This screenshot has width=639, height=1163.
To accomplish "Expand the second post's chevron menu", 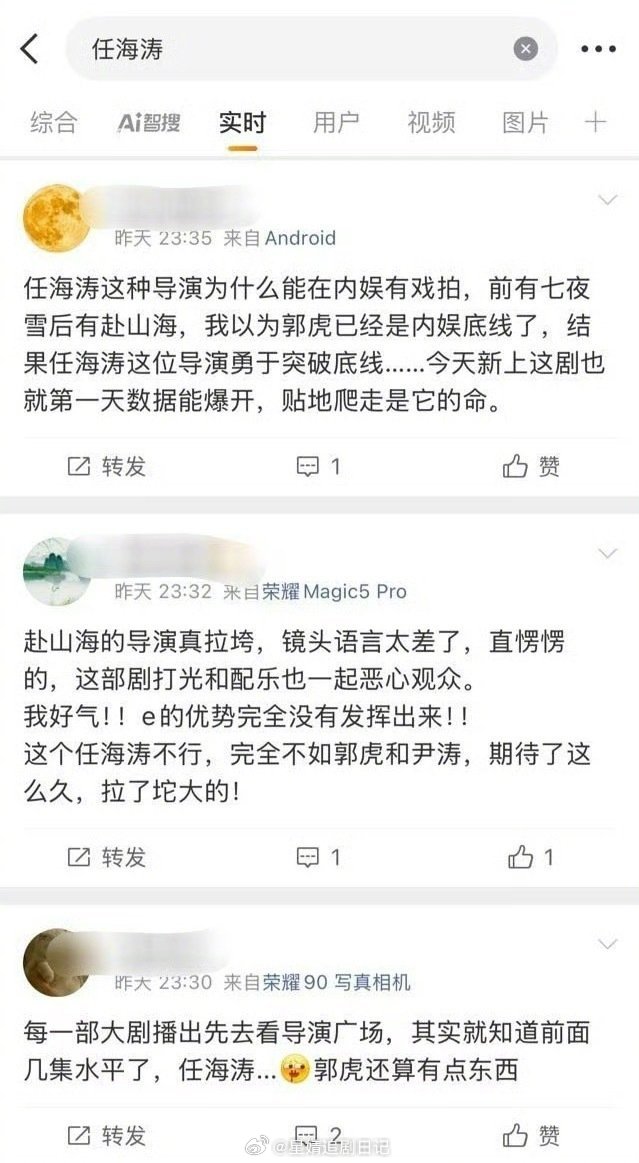I will pyautogui.click(x=608, y=554).
